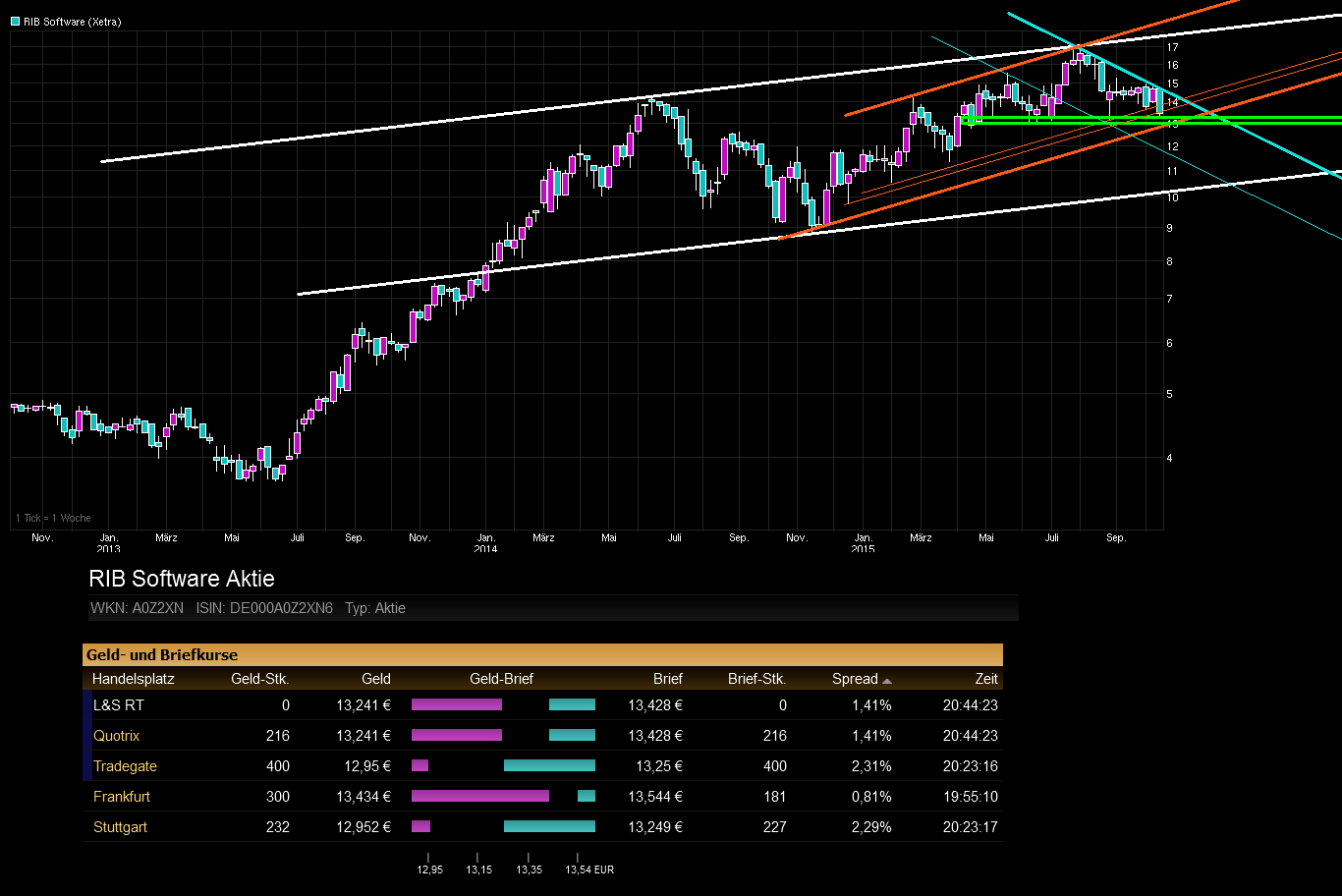Open the Tradegate exchange link
This screenshot has width=1342, height=896.
pyautogui.click(x=125, y=766)
